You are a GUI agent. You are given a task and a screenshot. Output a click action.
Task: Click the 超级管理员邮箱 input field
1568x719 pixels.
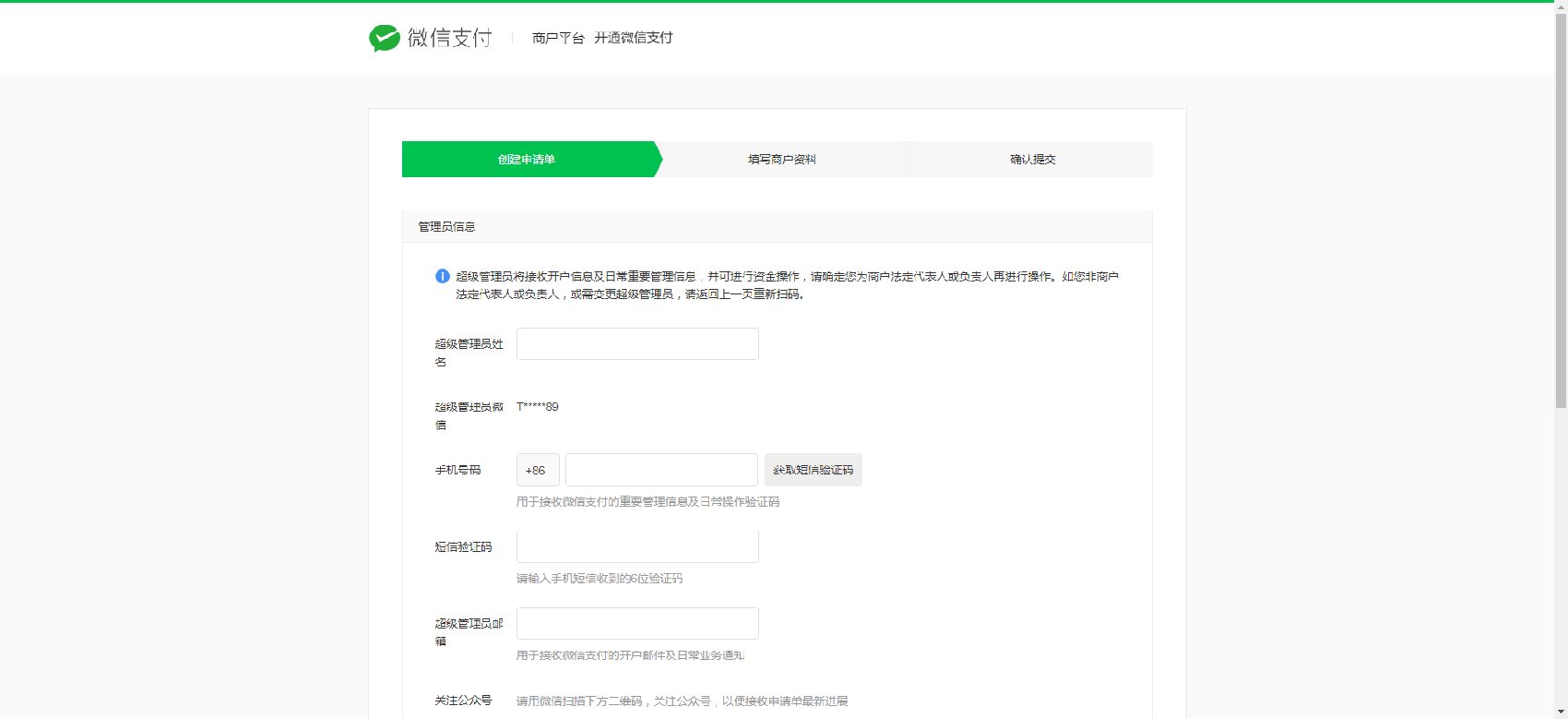pos(637,624)
